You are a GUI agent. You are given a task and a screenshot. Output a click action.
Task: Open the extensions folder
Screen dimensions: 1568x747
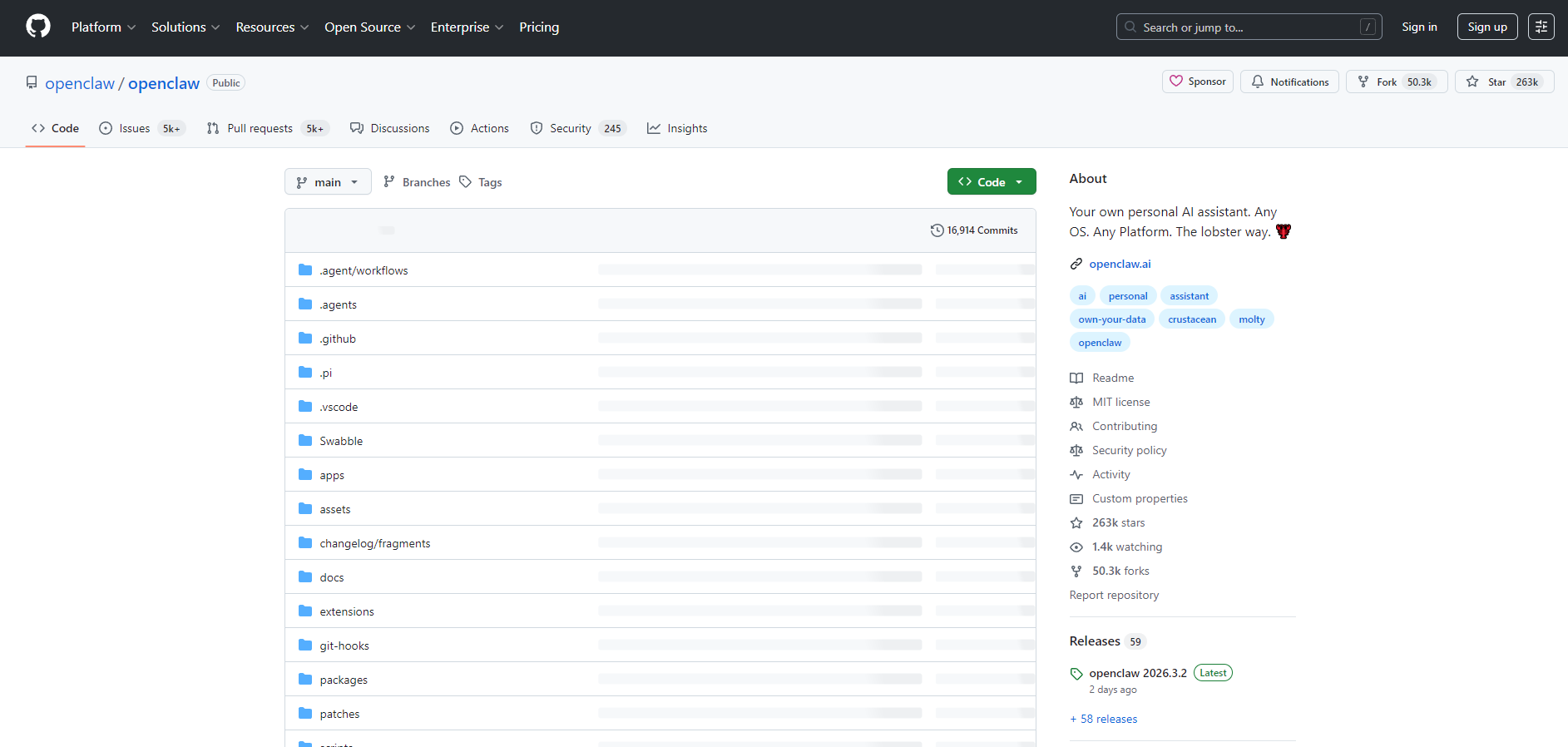[347, 611]
